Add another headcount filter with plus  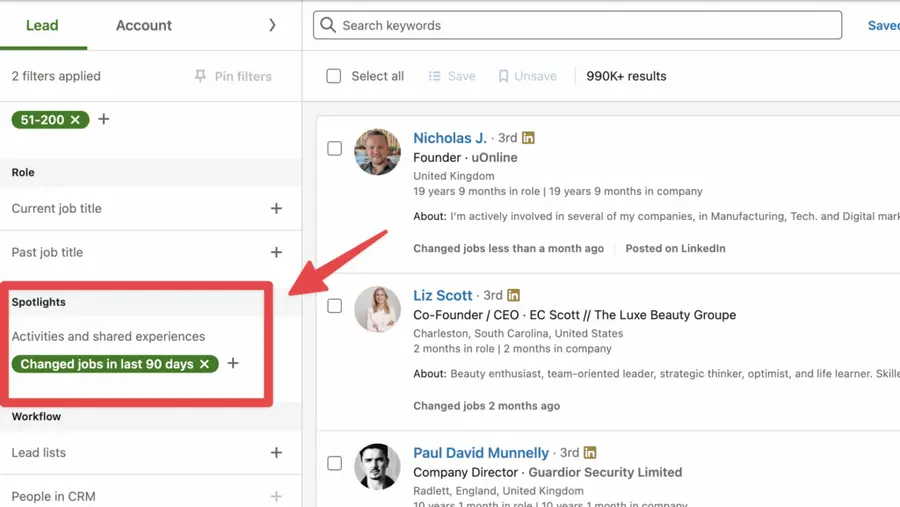[103, 119]
